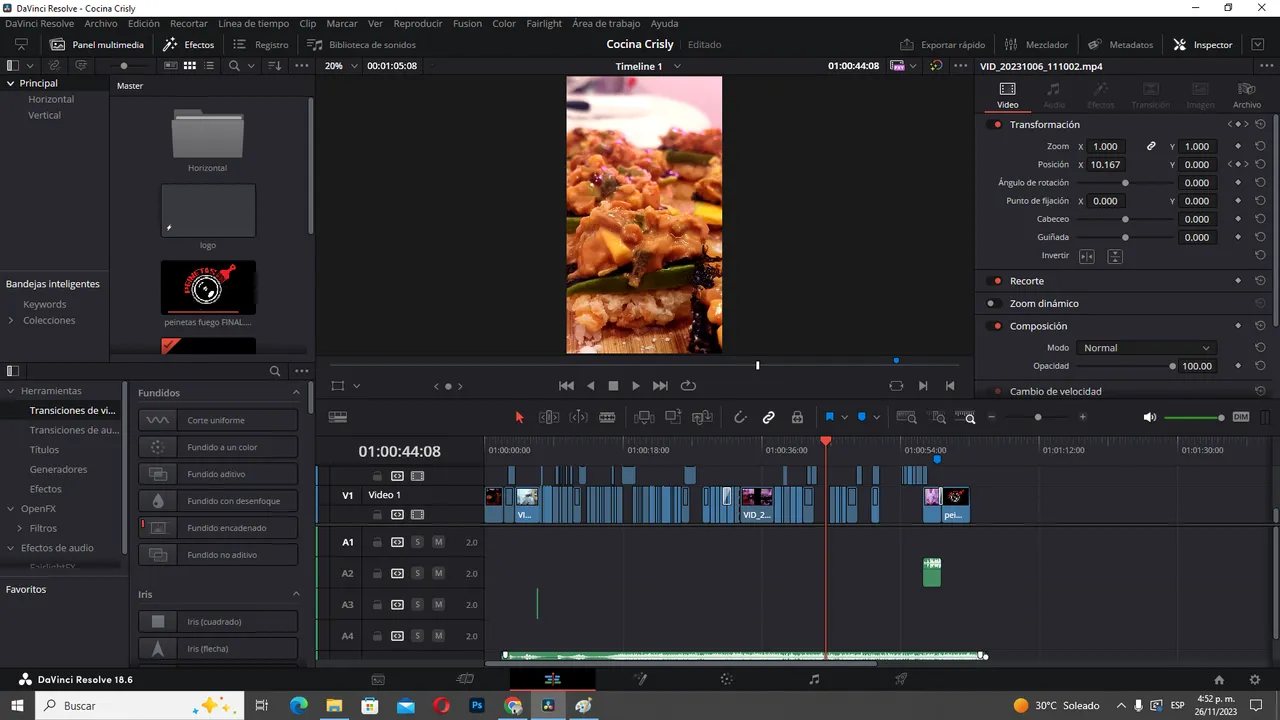1280x720 pixels.
Task: Activate the blade edit mode tool
Action: click(607, 417)
